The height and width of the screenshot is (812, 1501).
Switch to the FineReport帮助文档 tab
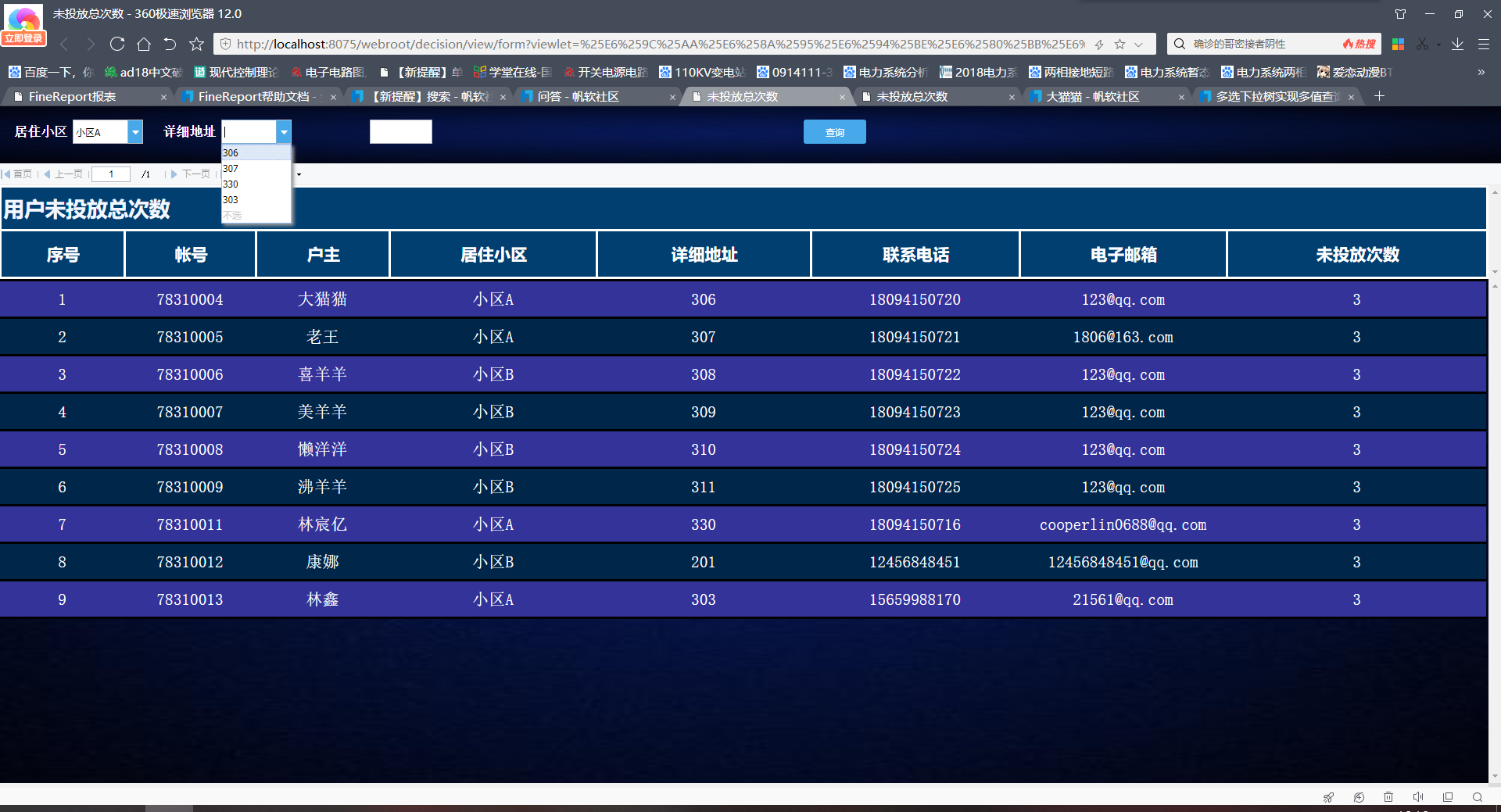point(255,97)
